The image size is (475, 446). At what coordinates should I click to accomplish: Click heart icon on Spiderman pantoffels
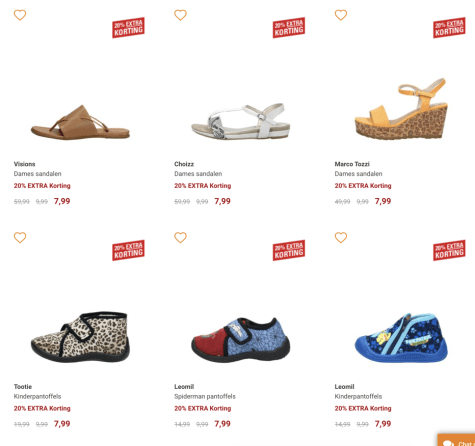(180, 238)
